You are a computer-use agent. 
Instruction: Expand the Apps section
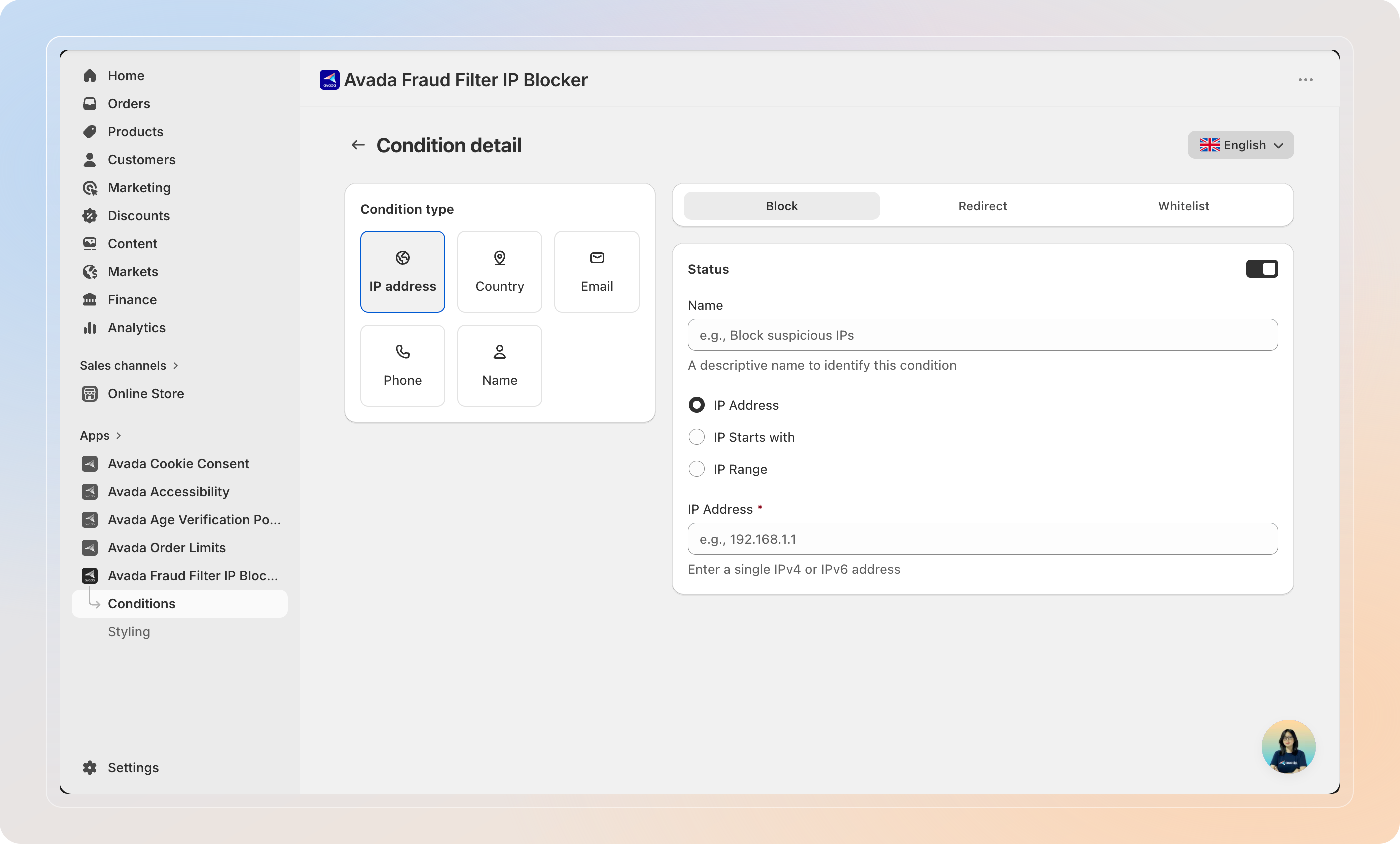coord(100,436)
